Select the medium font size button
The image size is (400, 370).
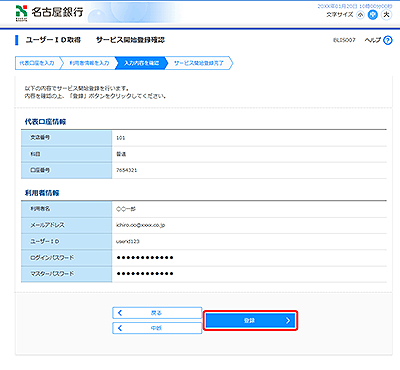pyautogui.click(x=373, y=15)
